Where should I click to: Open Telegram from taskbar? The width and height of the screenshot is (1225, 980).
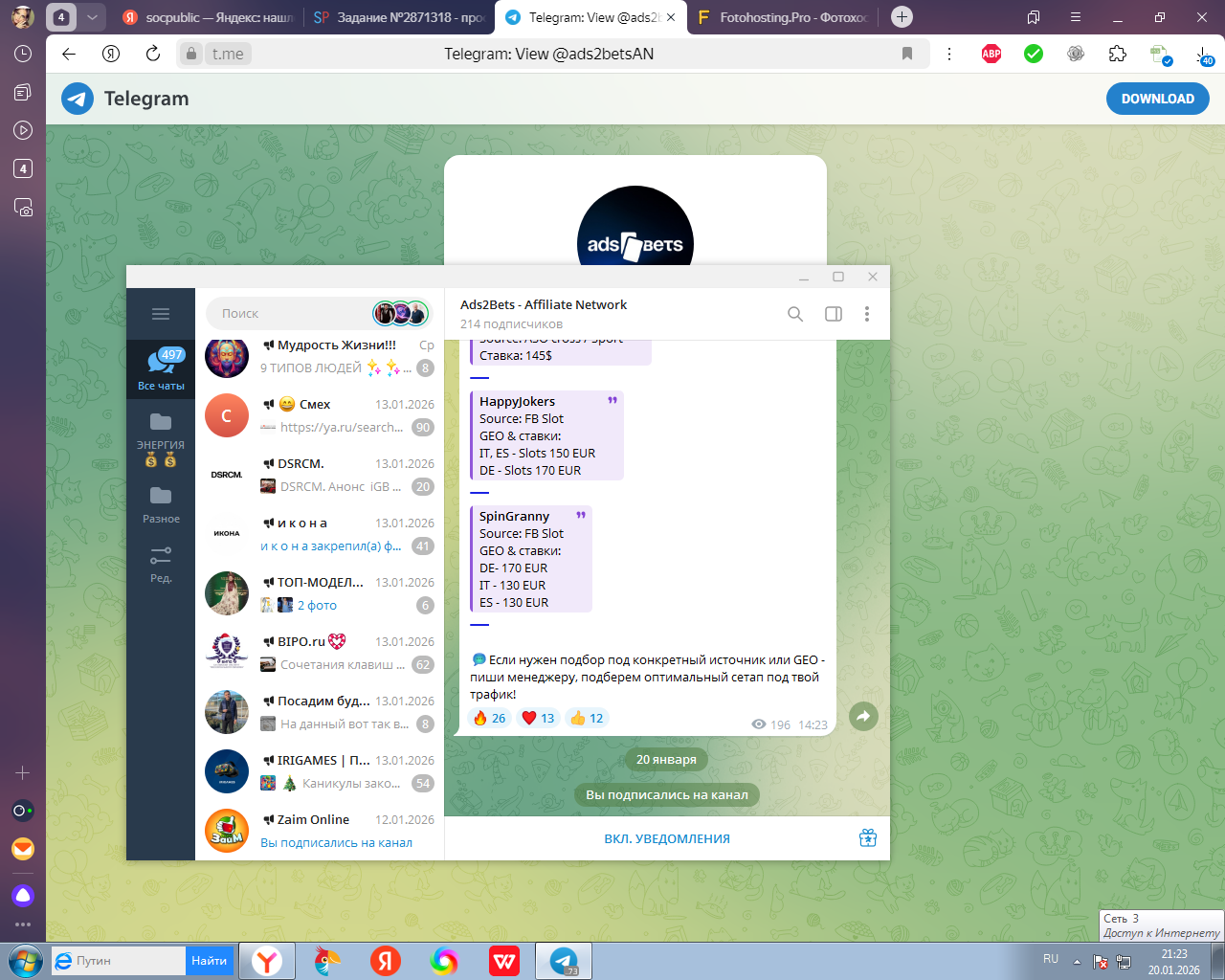pyautogui.click(x=564, y=961)
